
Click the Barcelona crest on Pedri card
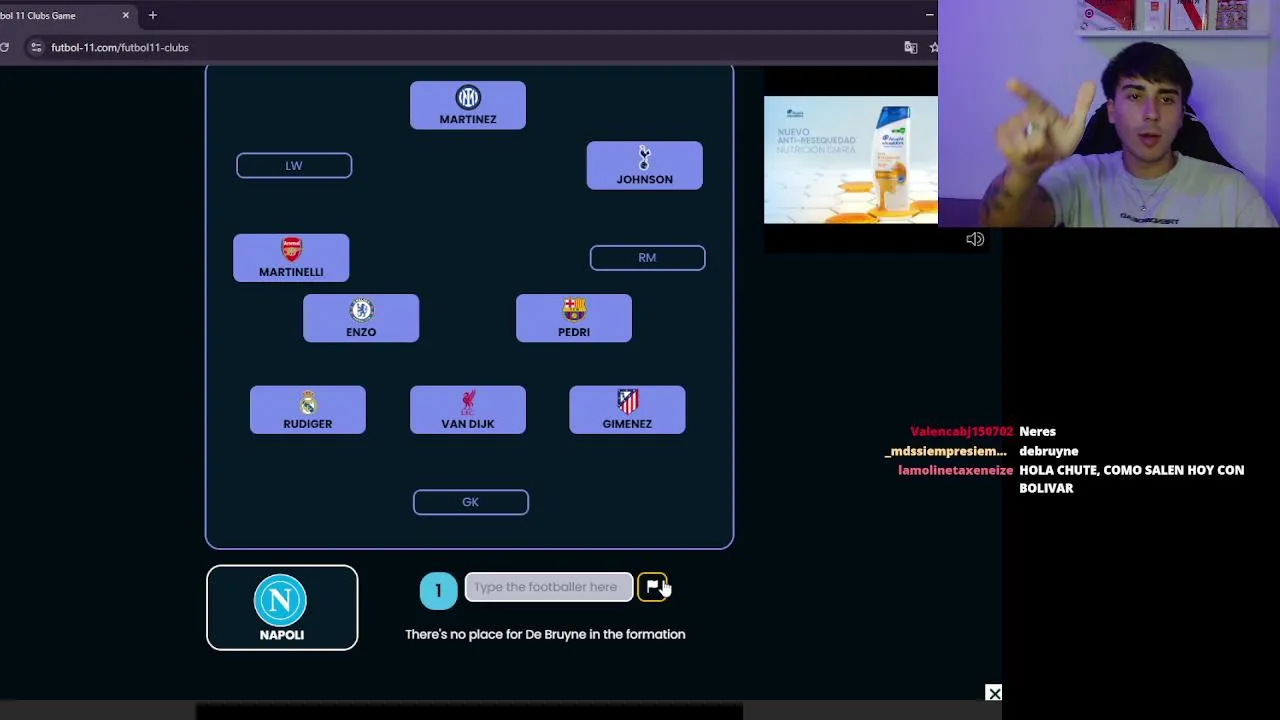(x=574, y=310)
